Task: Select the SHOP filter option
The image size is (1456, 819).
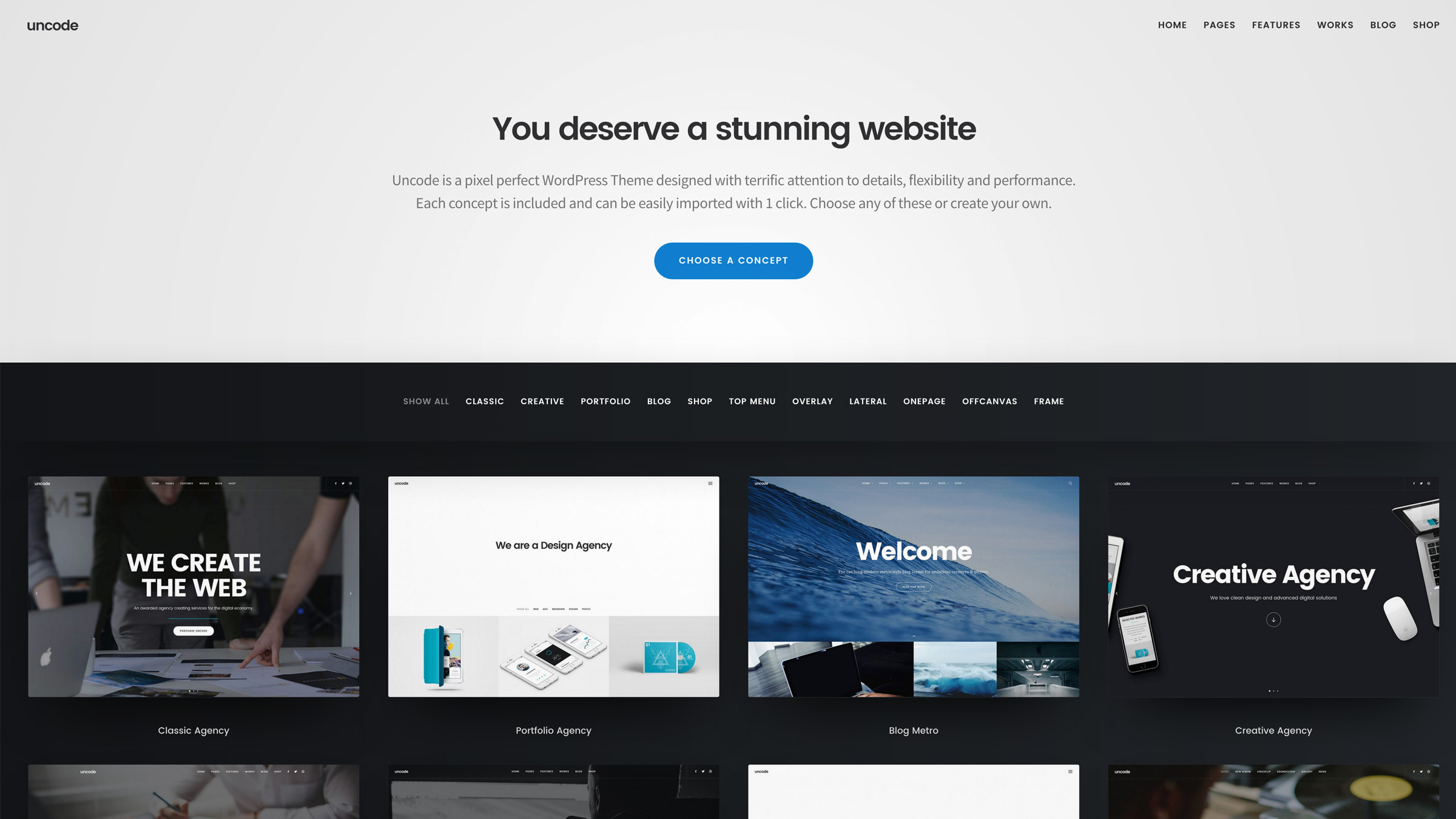Action: (700, 401)
